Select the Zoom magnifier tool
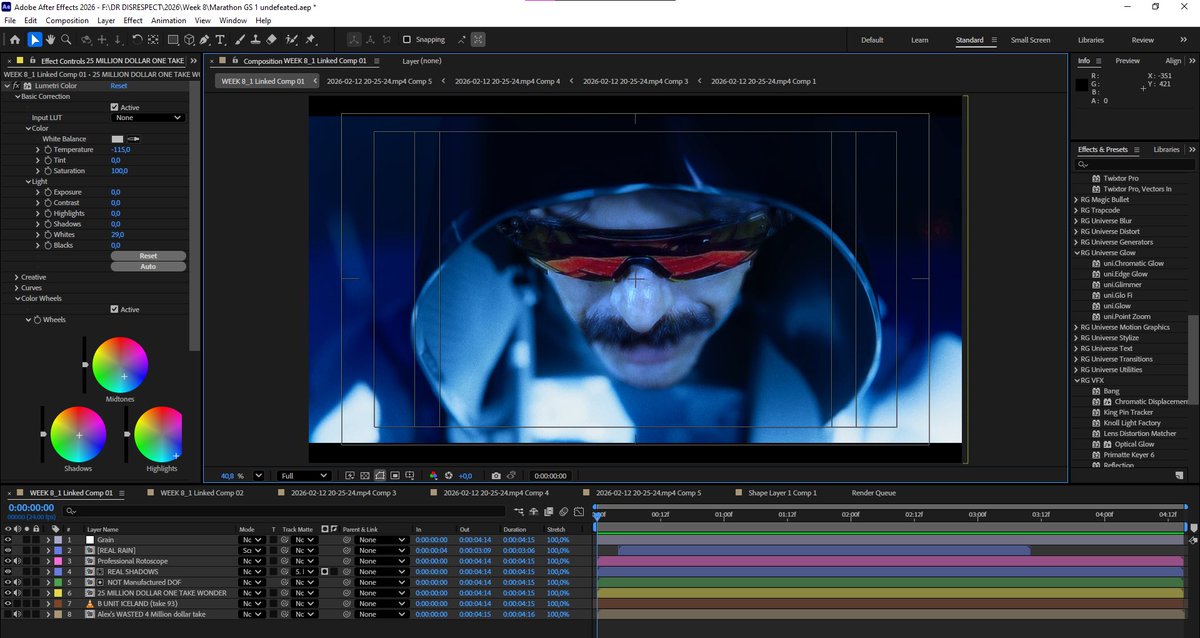This screenshot has height=638, width=1200. (66, 40)
